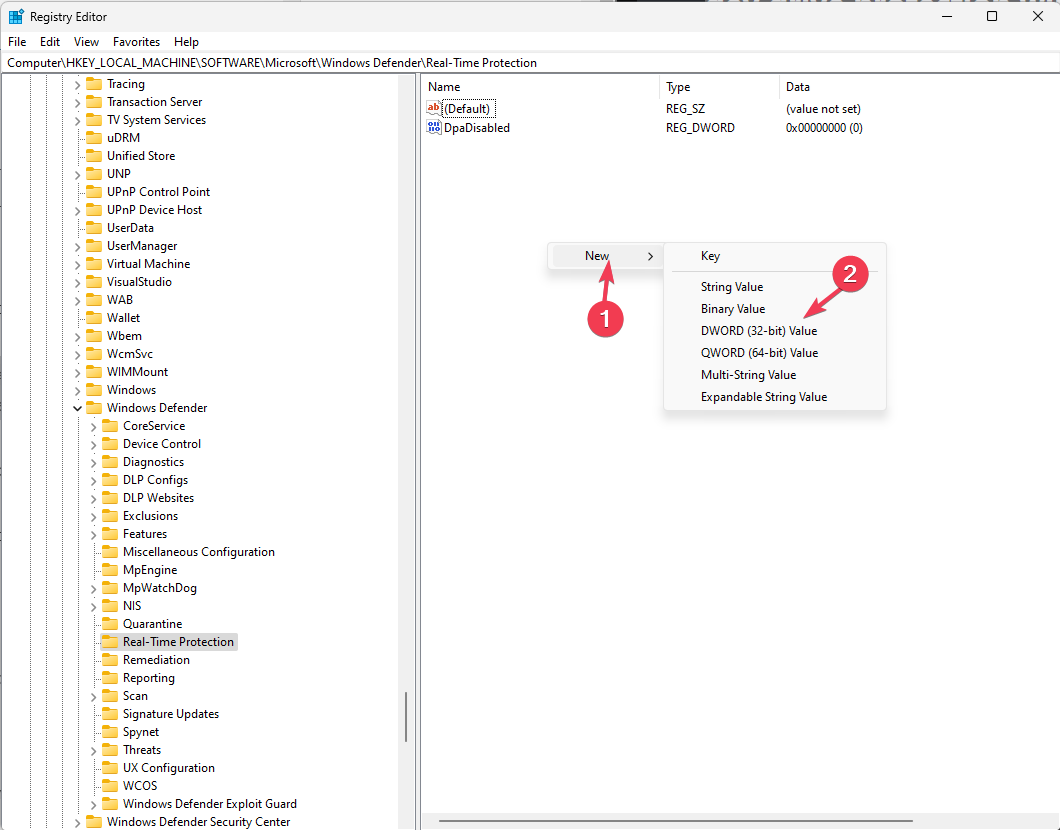This screenshot has width=1060, height=830.
Task: Select the DLP Websites tree item
Action: pyautogui.click(x=158, y=497)
